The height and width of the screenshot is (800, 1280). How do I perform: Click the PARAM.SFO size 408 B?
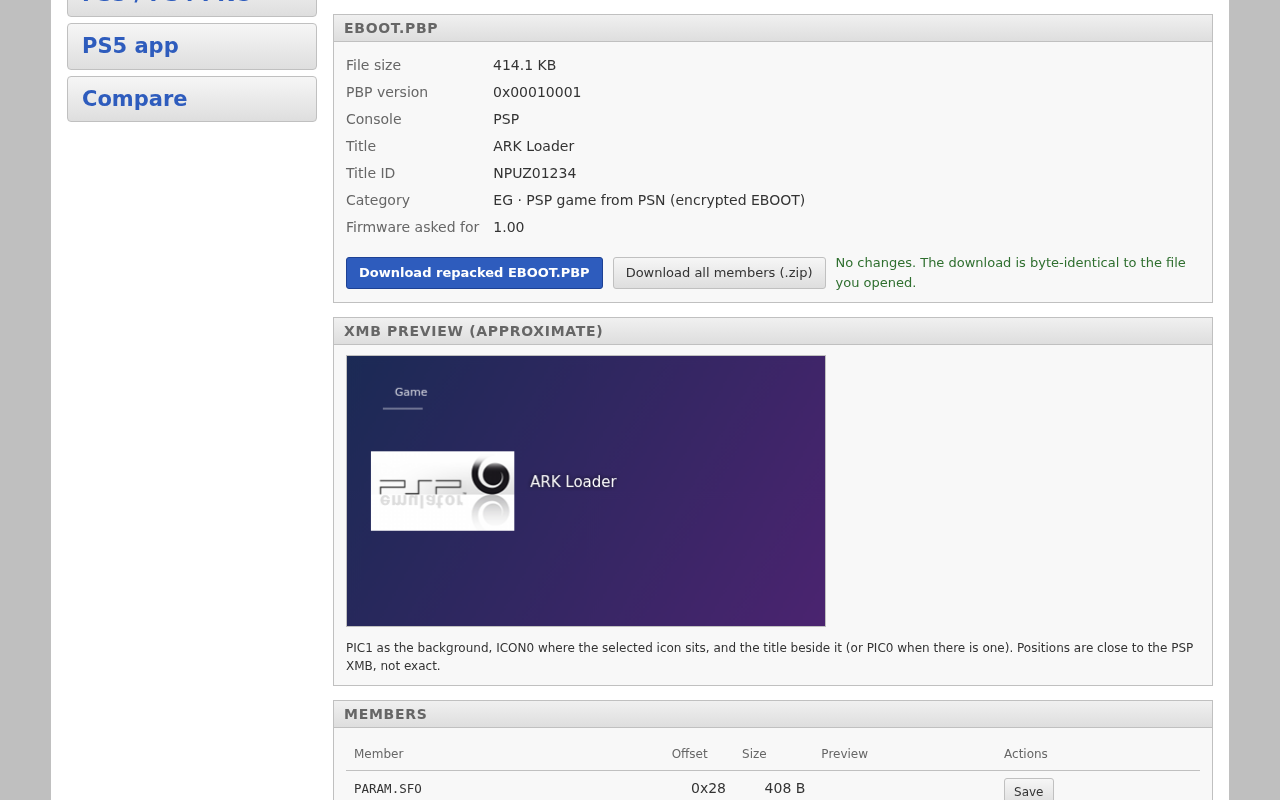785,789
